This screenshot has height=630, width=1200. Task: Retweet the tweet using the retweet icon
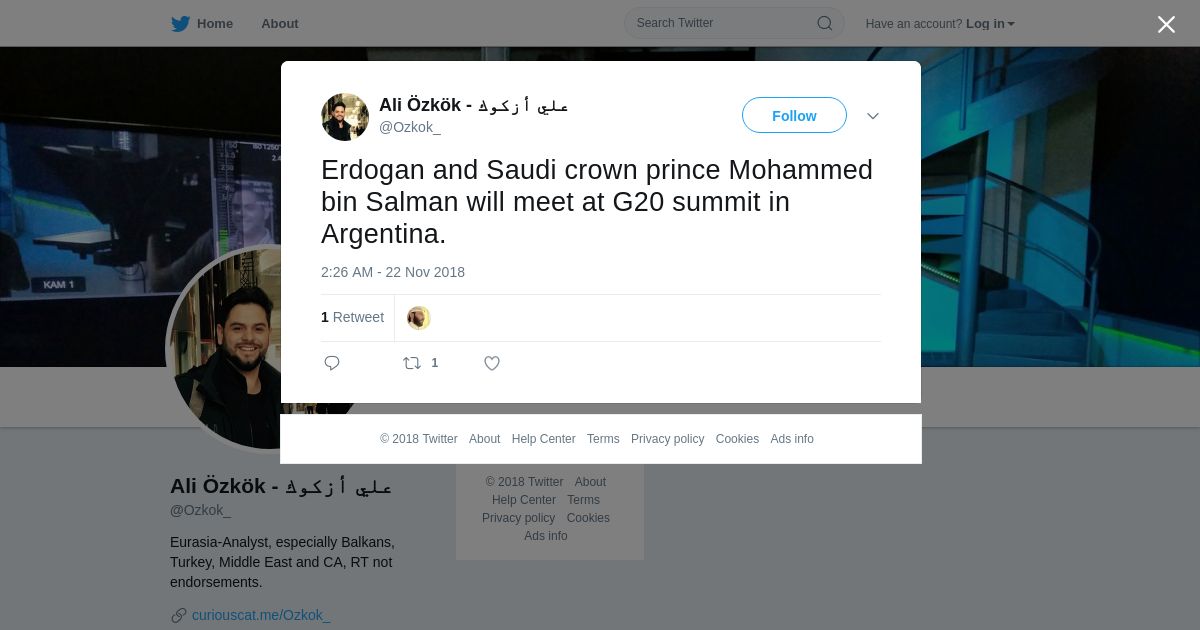(x=412, y=363)
